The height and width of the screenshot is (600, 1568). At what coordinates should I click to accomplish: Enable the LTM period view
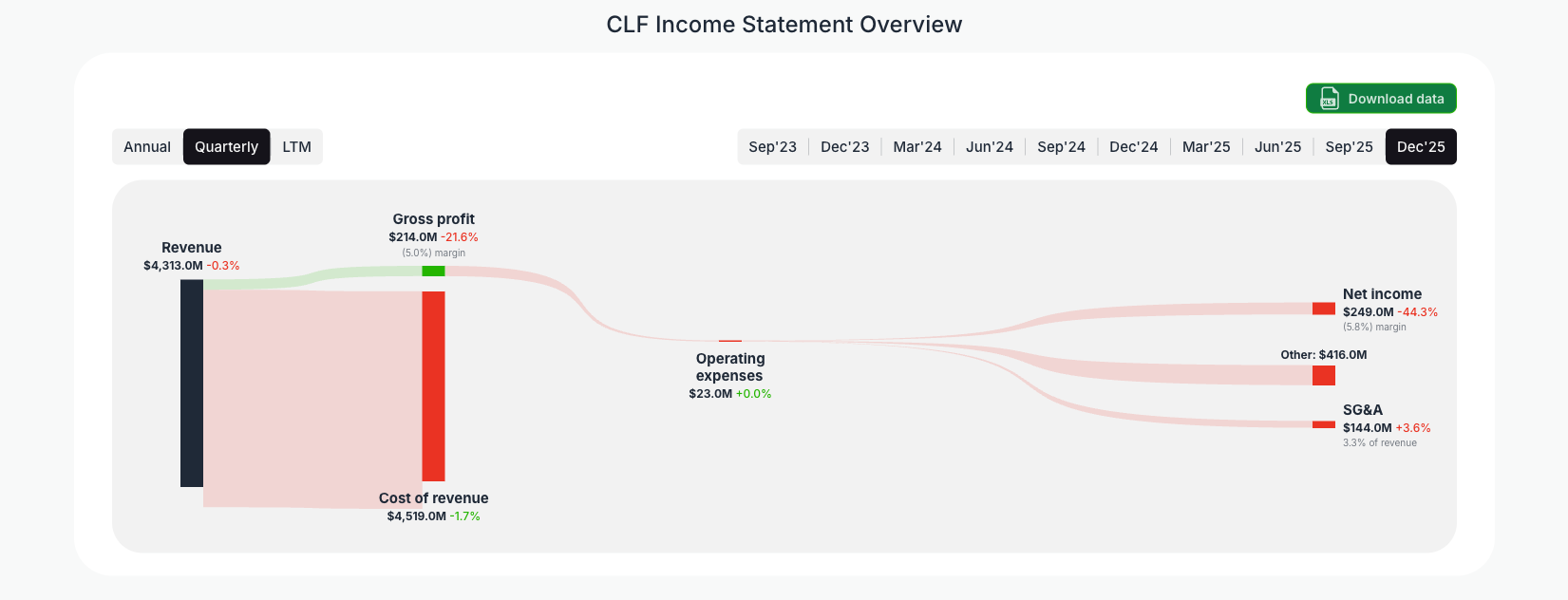pyautogui.click(x=296, y=146)
